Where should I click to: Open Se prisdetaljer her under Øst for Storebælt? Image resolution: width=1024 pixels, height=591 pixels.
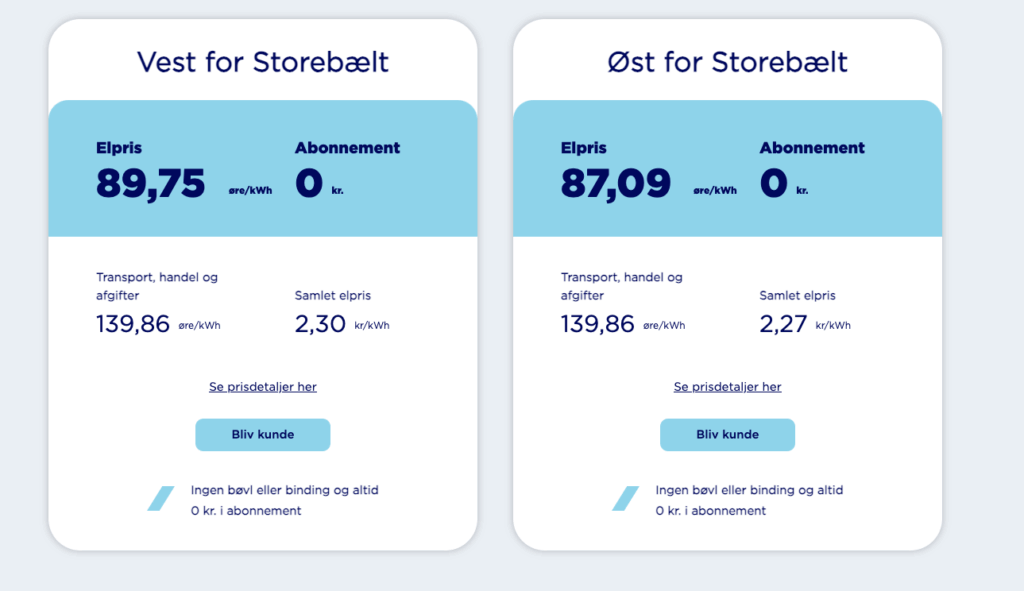pyautogui.click(x=728, y=387)
